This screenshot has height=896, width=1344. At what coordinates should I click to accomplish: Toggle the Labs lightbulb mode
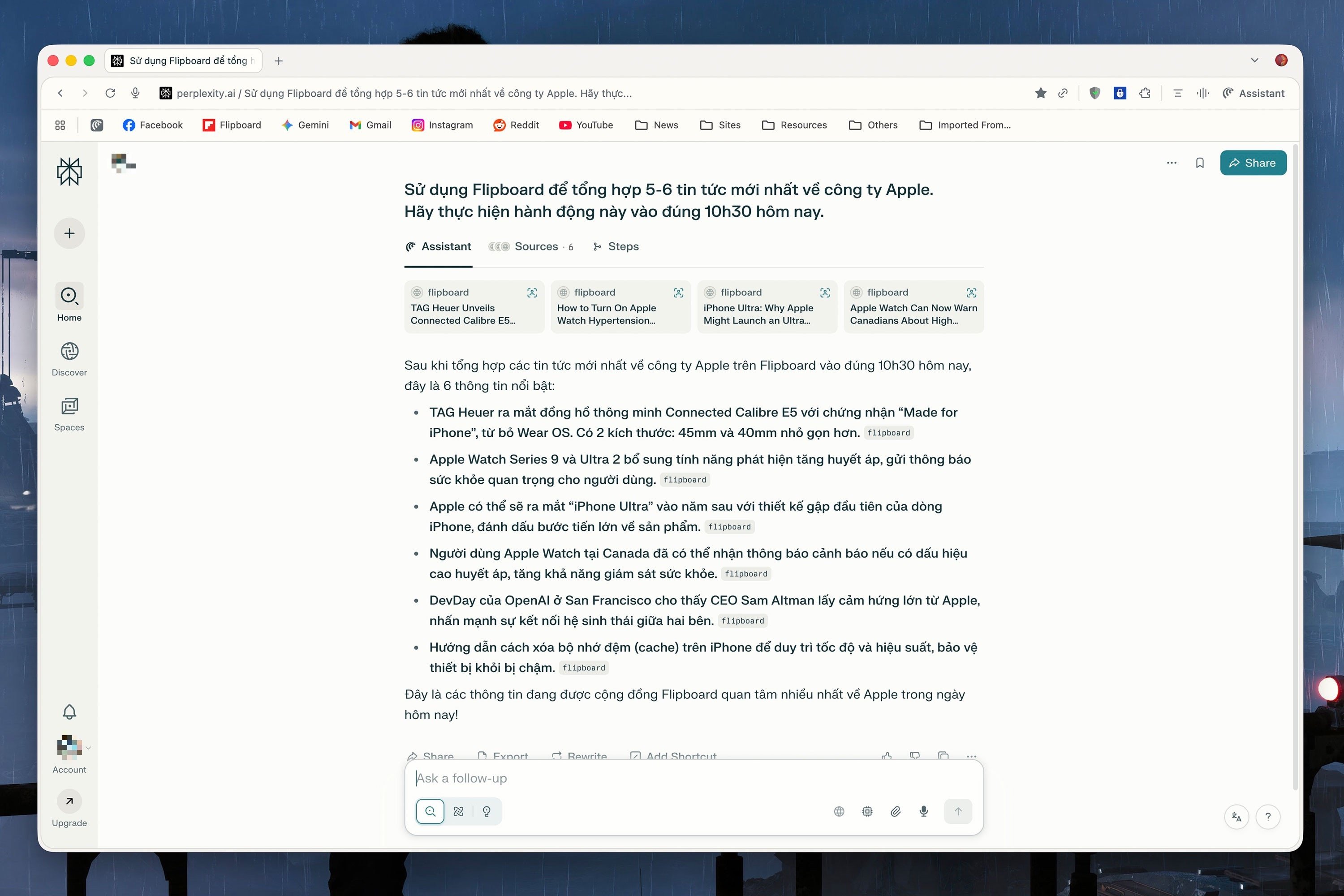point(486,811)
